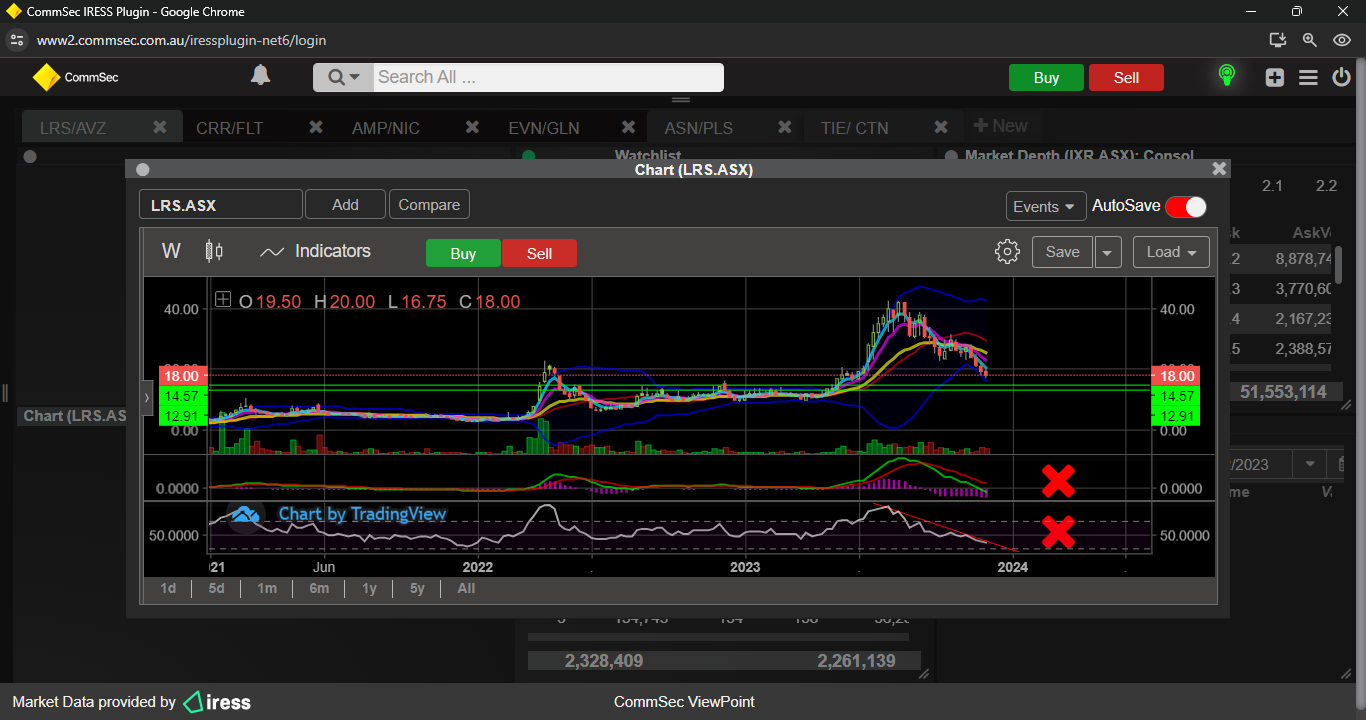Click the power logout icon
The width and height of the screenshot is (1366, 720).
pos(1342,77)
